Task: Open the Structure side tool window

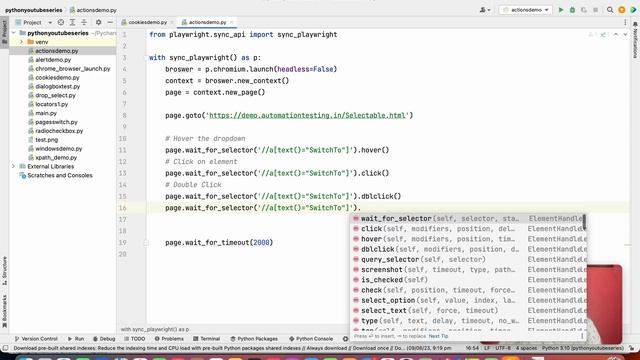Action: pyautogui.click(x=4, y=271)
